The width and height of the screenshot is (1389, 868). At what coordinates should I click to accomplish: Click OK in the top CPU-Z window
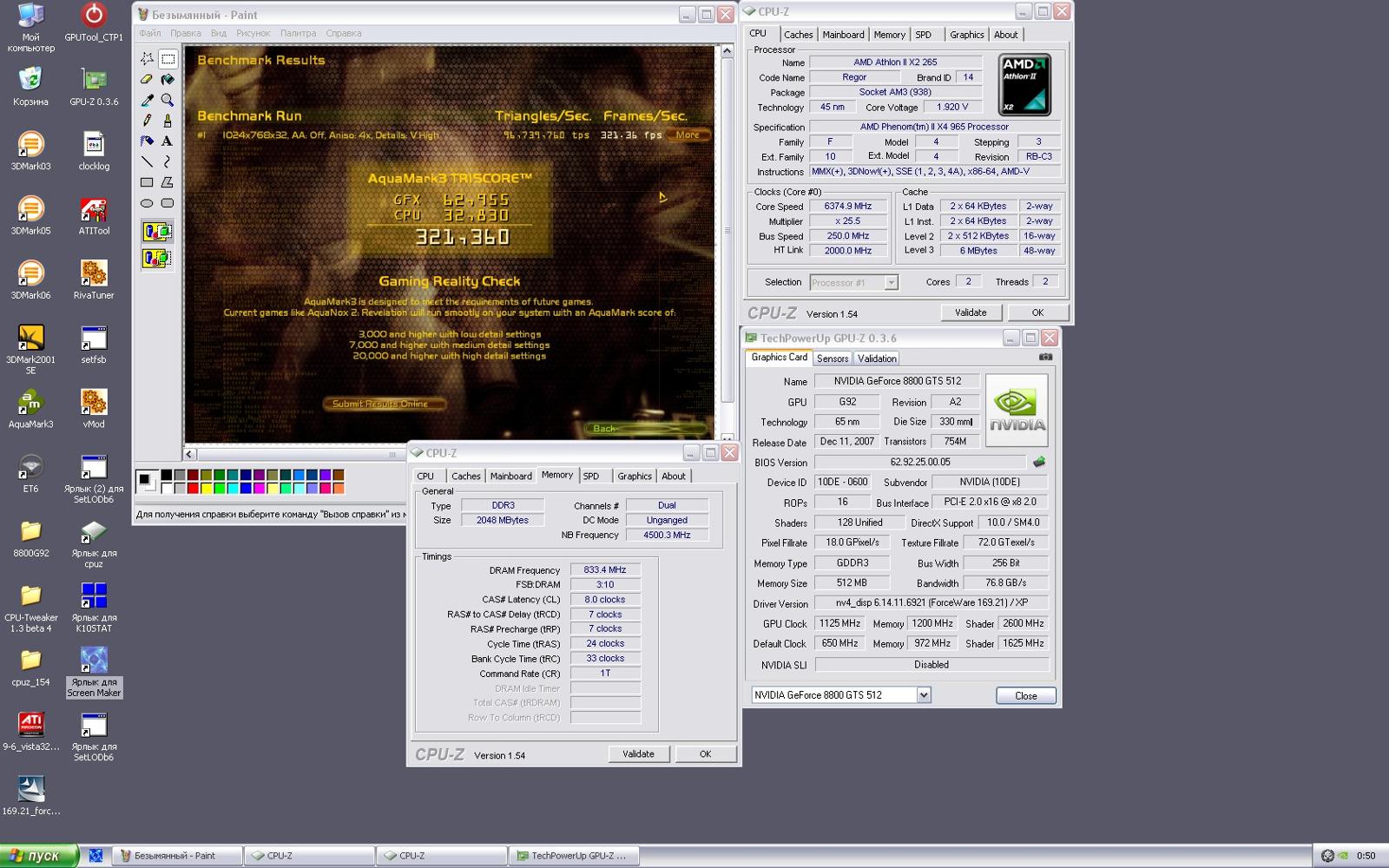(x=1037, y=312)
